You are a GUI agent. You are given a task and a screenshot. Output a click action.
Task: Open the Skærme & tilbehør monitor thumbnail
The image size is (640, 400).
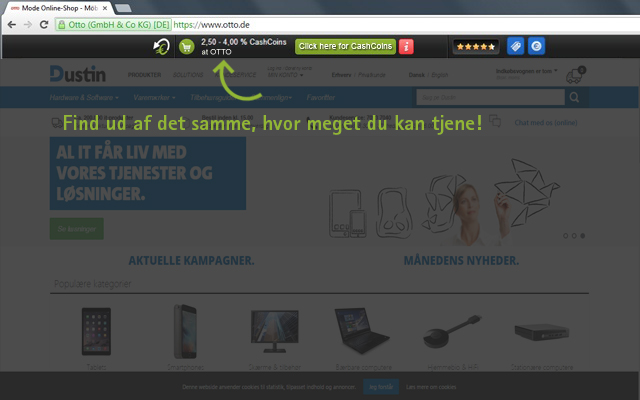[x=274, y=331]
